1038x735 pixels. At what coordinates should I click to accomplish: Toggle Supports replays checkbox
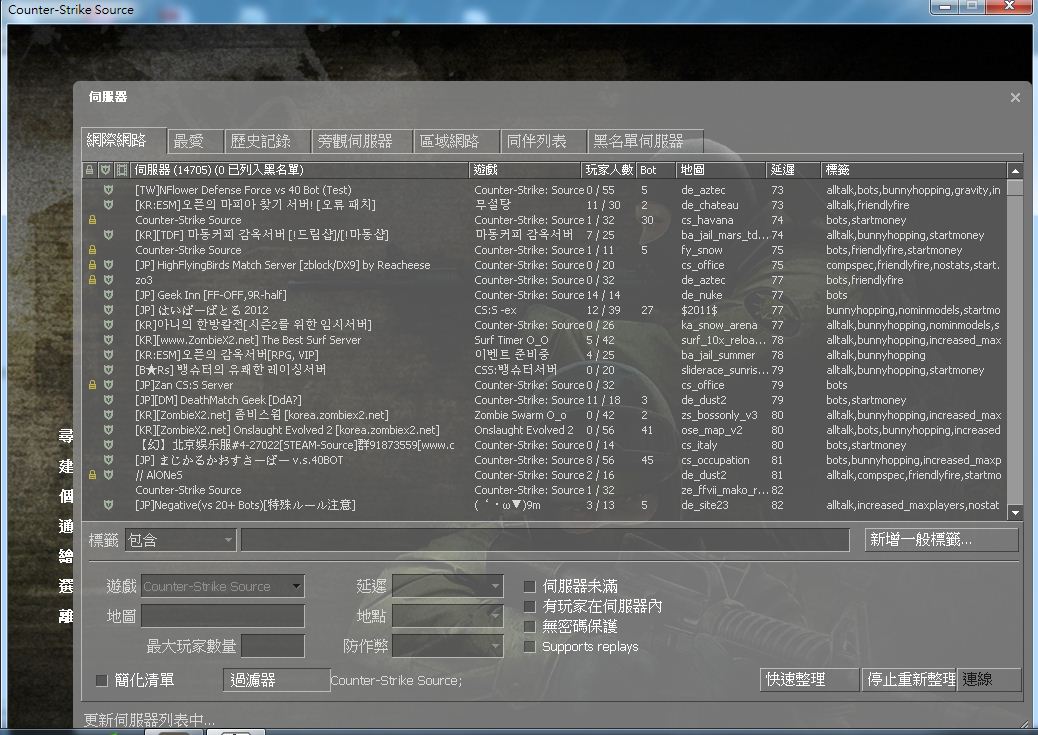530,646
